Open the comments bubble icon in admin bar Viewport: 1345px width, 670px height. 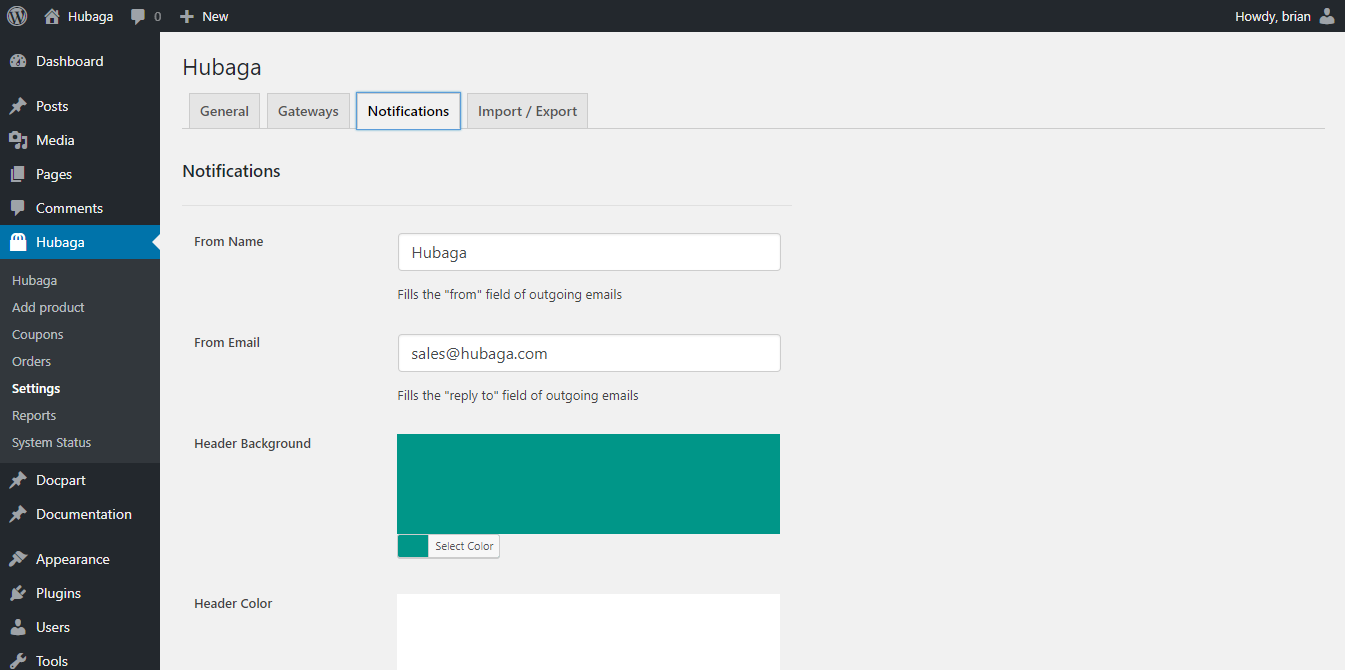click(x=138, y=16)
